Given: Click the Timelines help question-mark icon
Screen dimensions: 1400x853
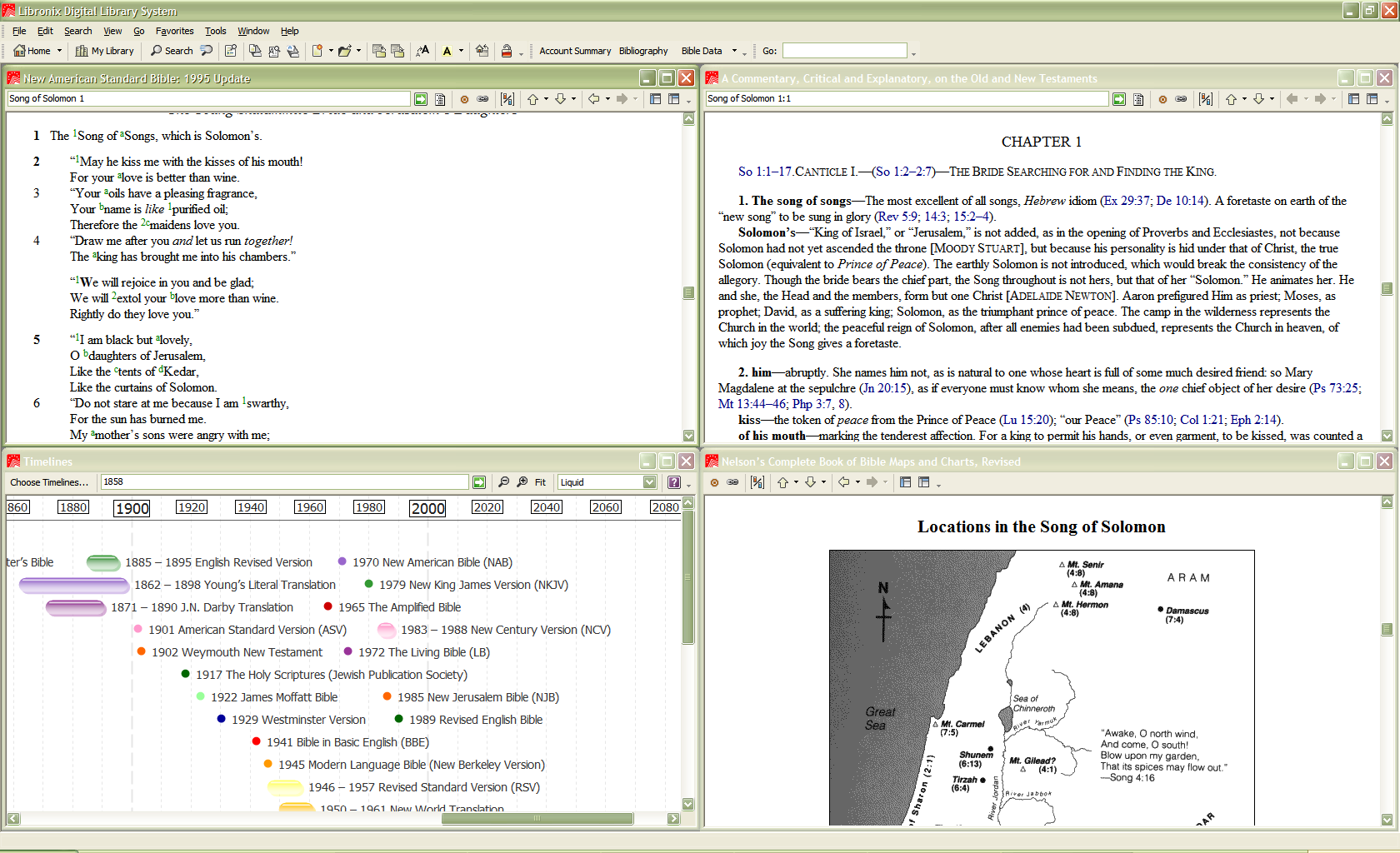Looking at the screenshot, I should click(x=673, y=482).
